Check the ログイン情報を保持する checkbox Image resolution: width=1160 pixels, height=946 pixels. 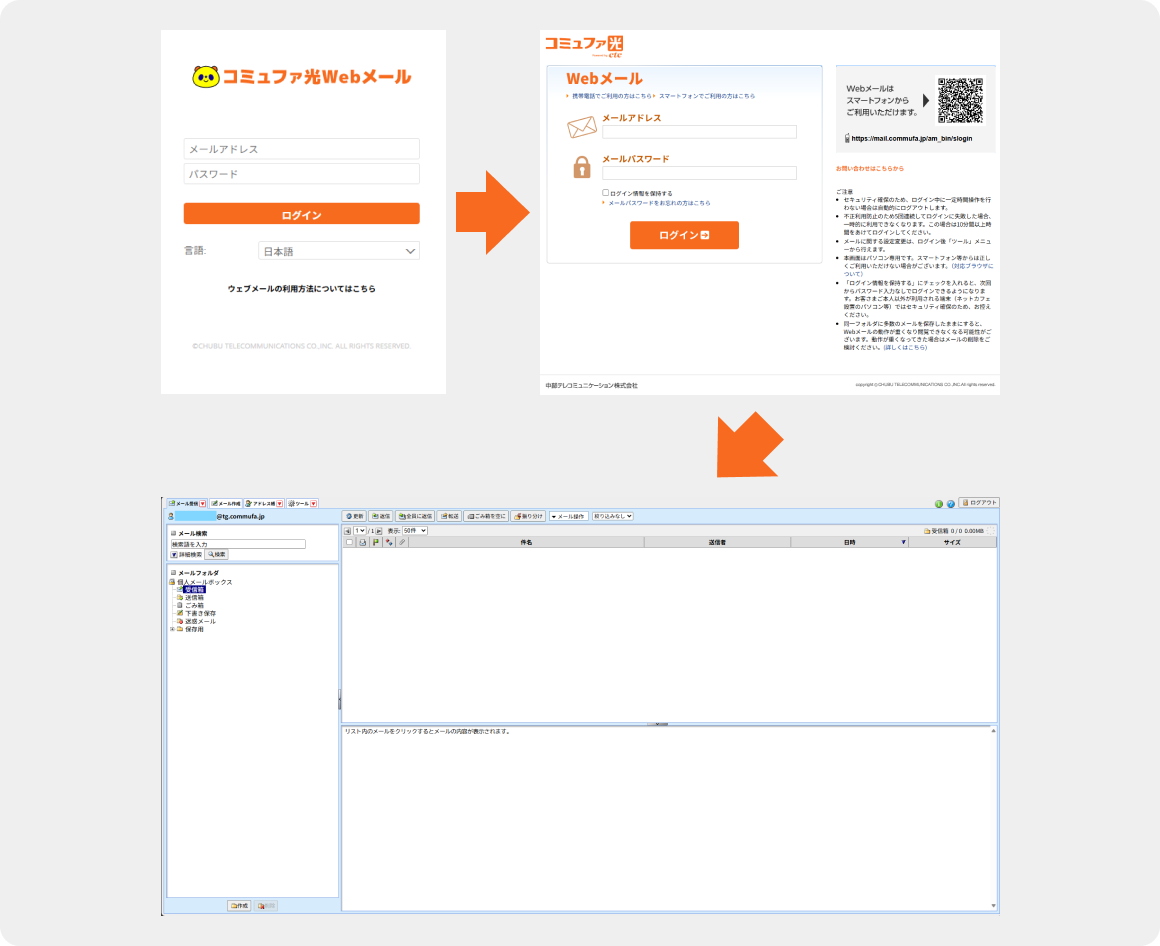605,193
